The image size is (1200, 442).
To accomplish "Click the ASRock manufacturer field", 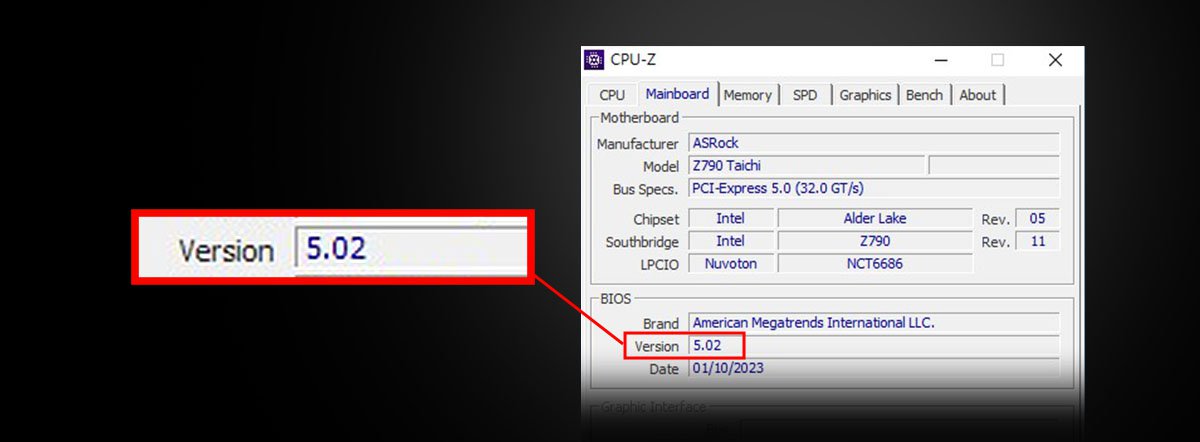I will pyautogui.click(x=873, y=143).
